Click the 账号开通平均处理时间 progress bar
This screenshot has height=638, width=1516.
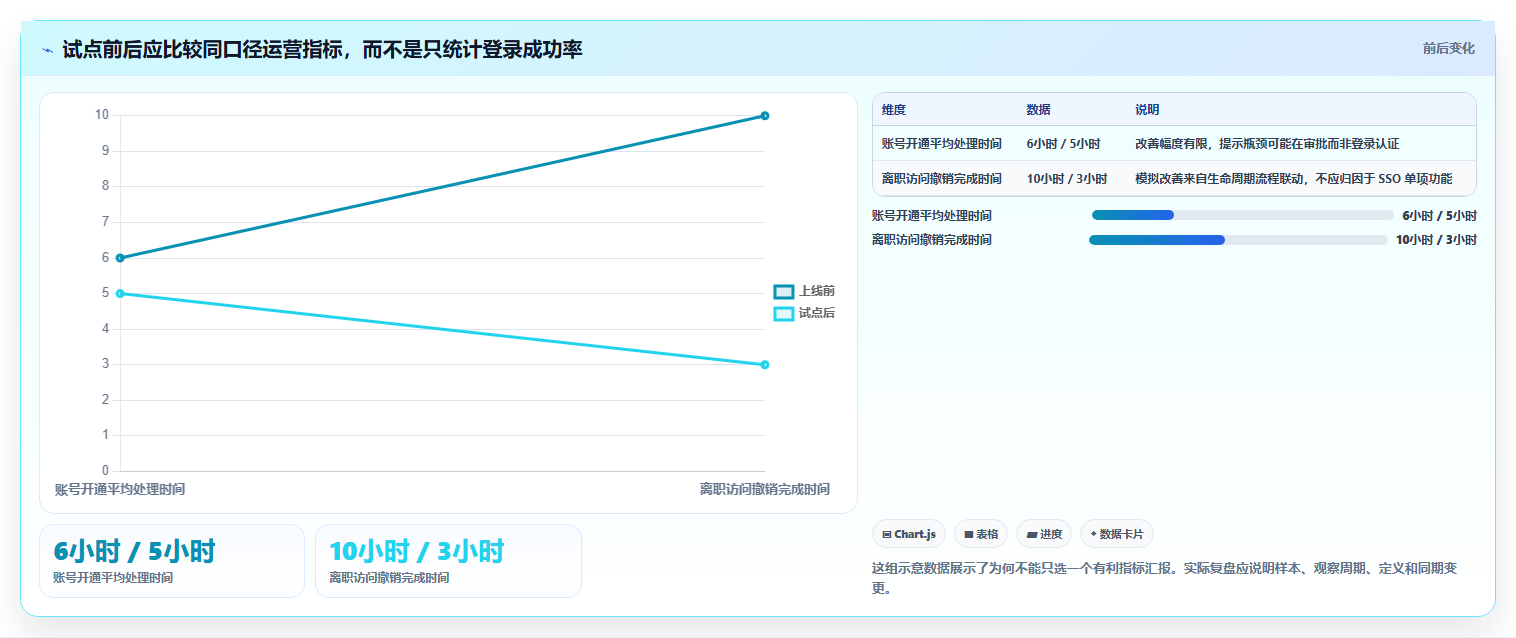(1242, 215)
